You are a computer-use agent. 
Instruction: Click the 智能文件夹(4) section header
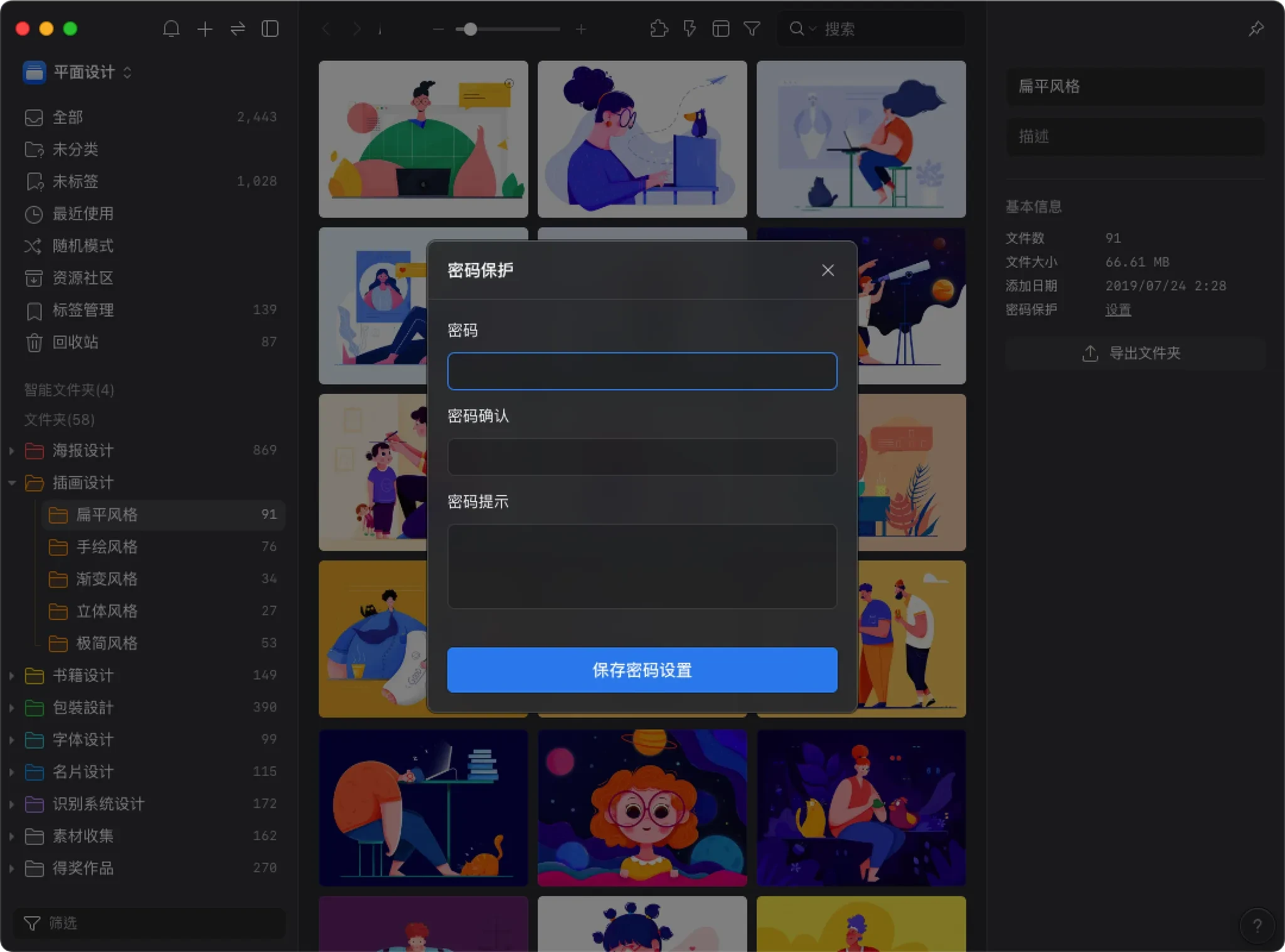coord(69,390)
